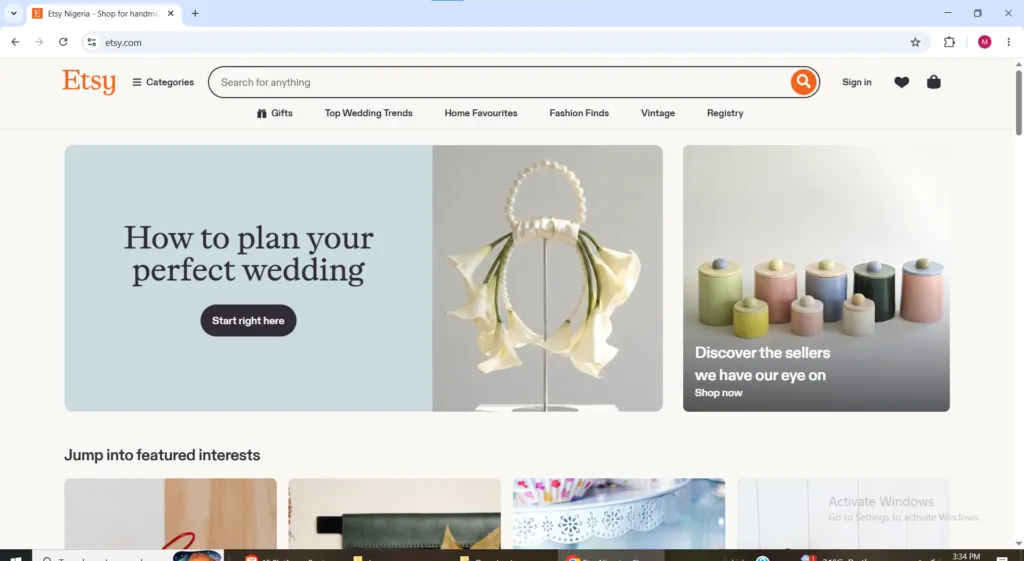Click Sign in
Screen dimensions: 1024x561
coord(856,82)
